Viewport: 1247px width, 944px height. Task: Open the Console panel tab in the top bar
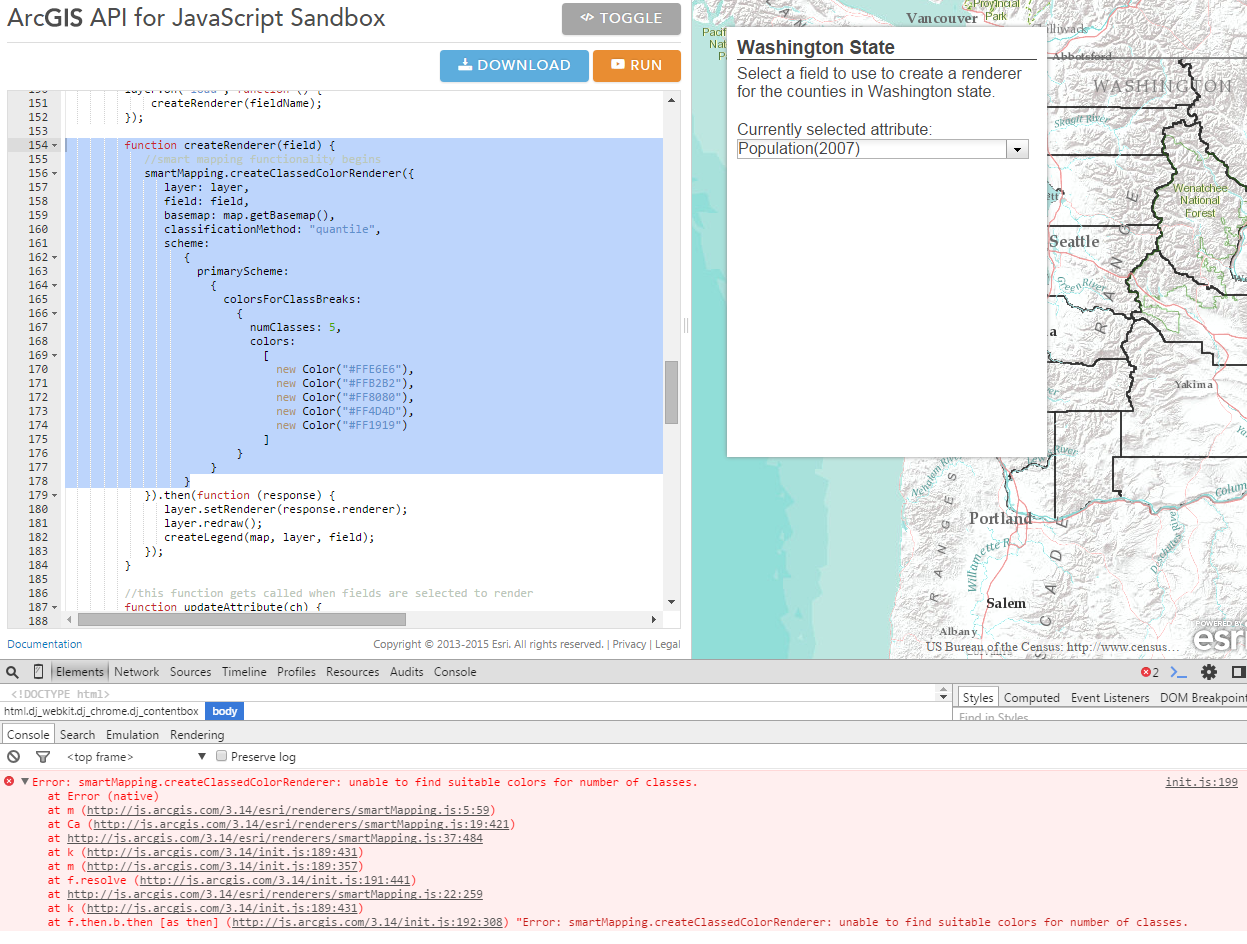455,672
